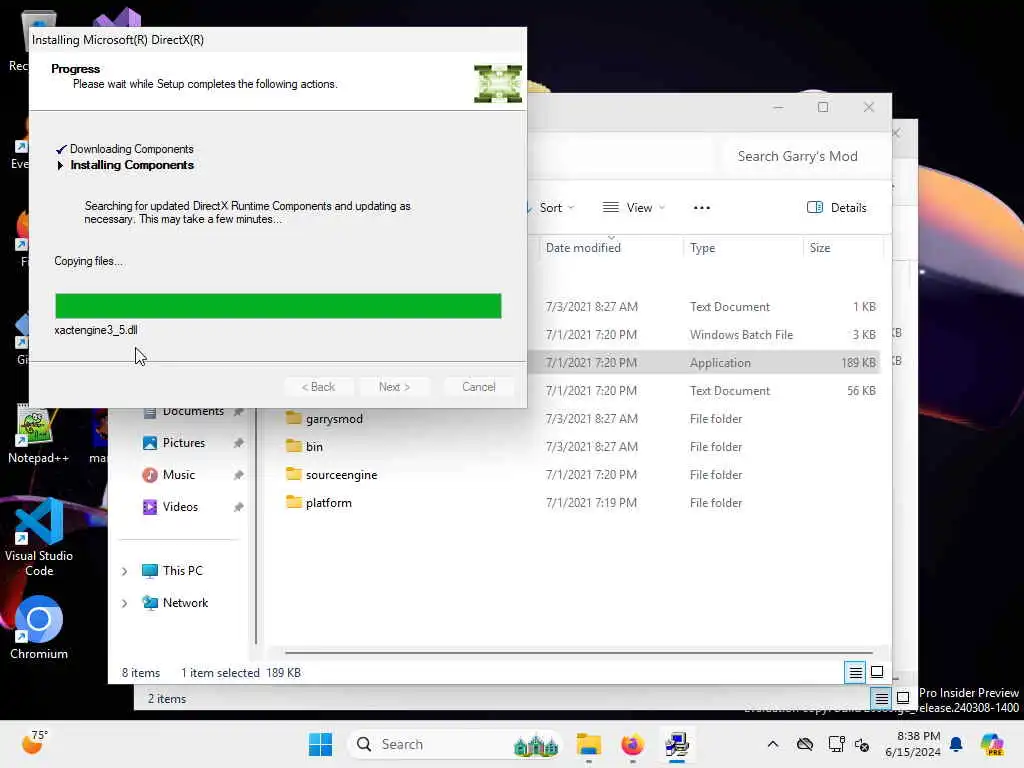Click the Back button in DirectX setup
The height and width of the screenshot is (768, 1024).
coord(319,387)
